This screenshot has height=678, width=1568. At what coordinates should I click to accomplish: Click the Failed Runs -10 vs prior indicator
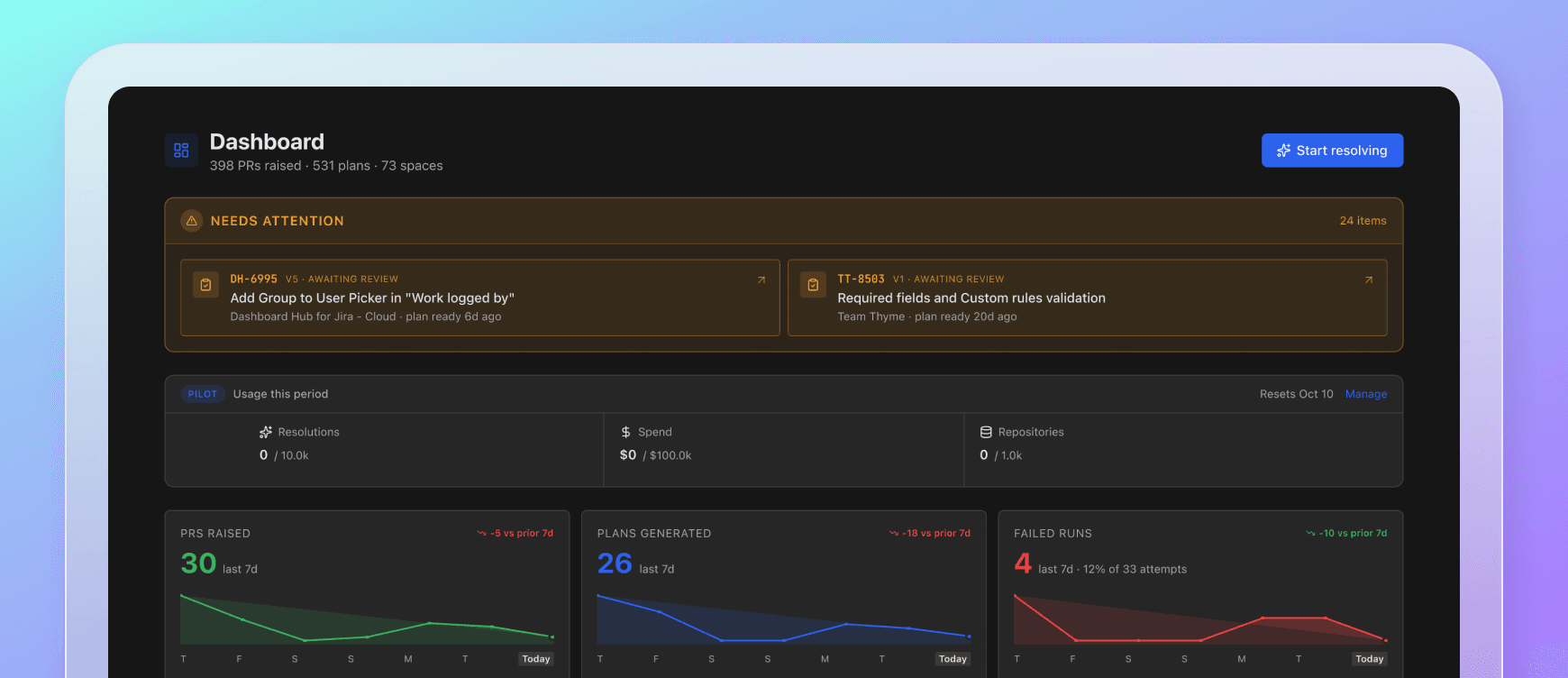coord(1346,534)
